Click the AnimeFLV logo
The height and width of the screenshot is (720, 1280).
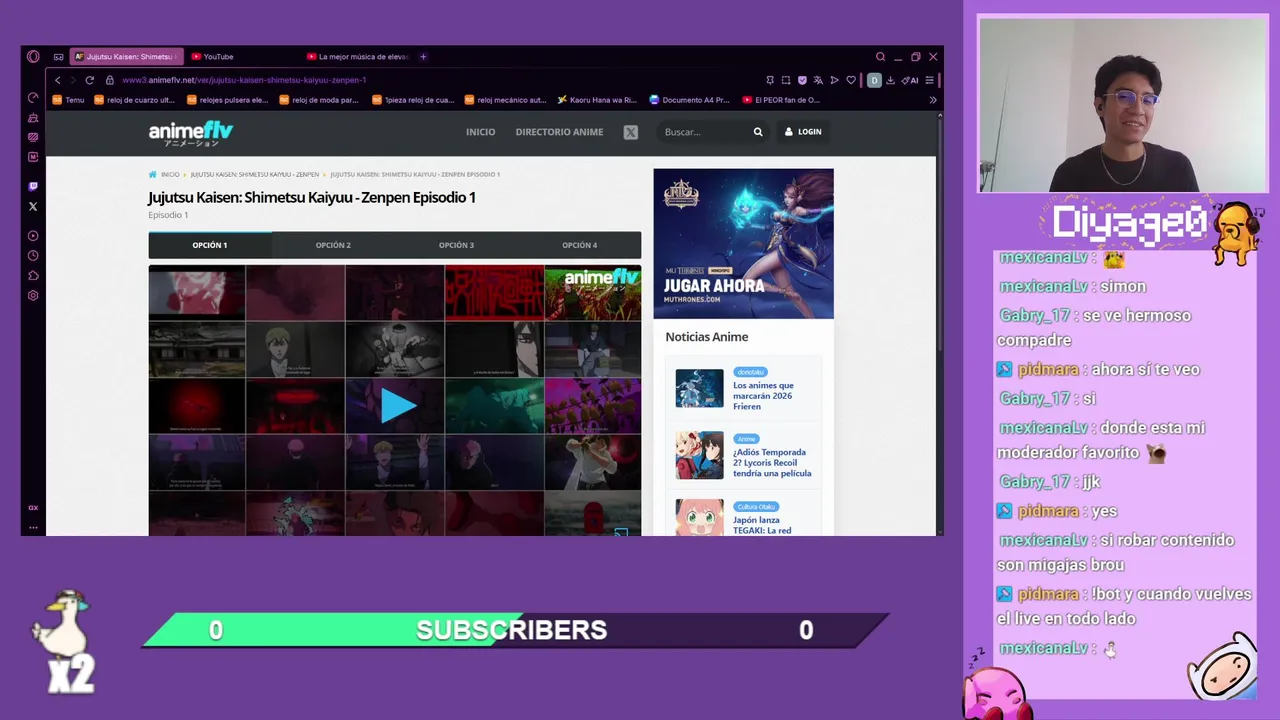pyautogui.click(x=191, y=133)
